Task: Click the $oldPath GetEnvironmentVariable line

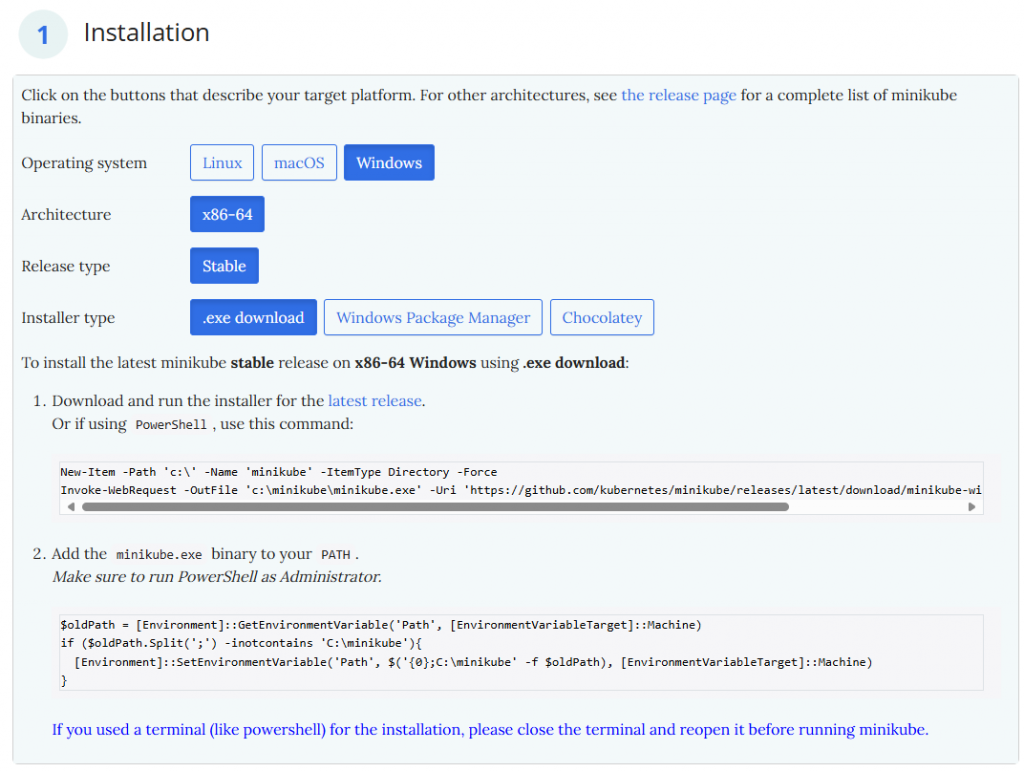Action: (381, 625)
